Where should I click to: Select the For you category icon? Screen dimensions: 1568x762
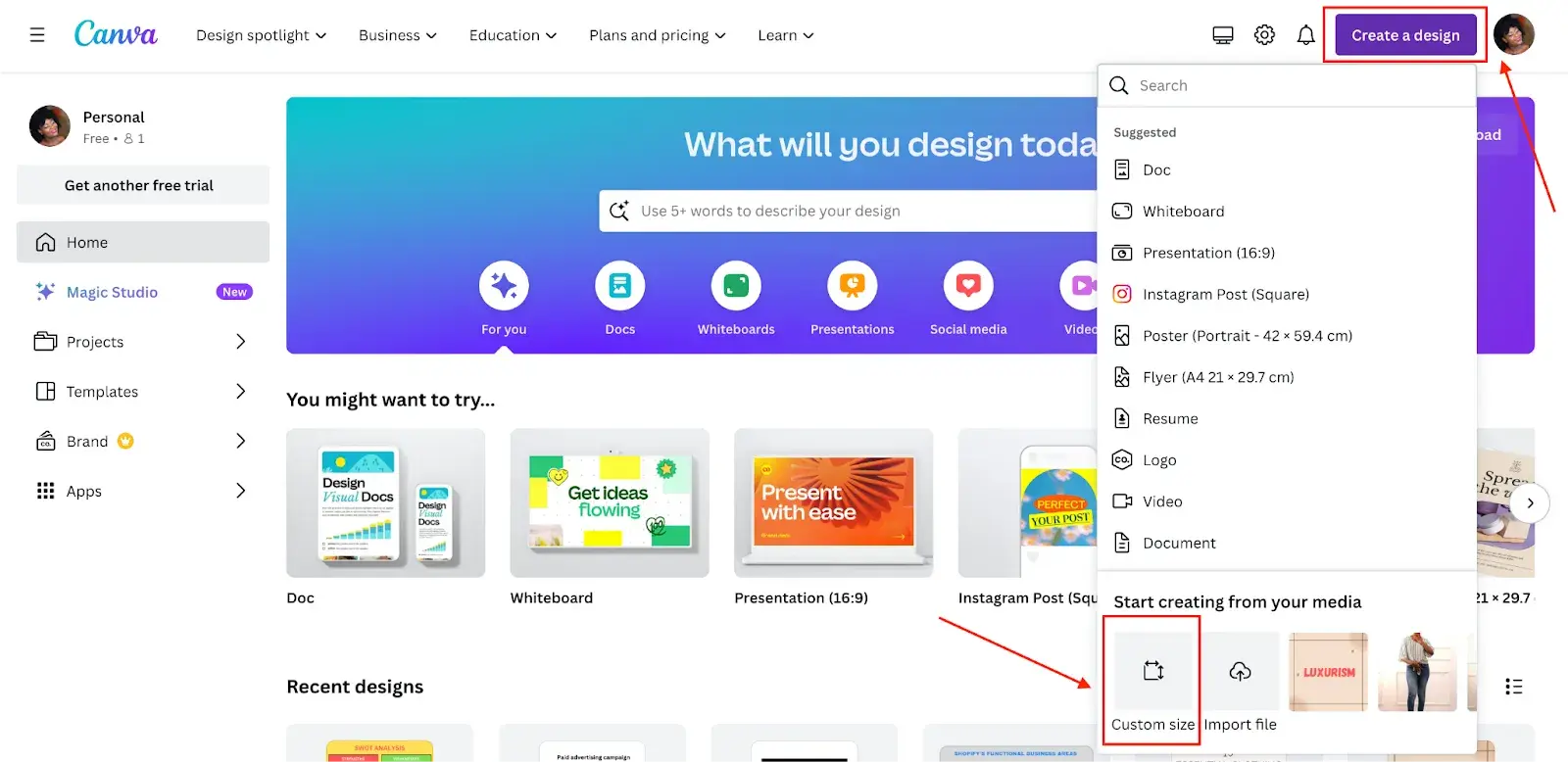tap(504, 286)
